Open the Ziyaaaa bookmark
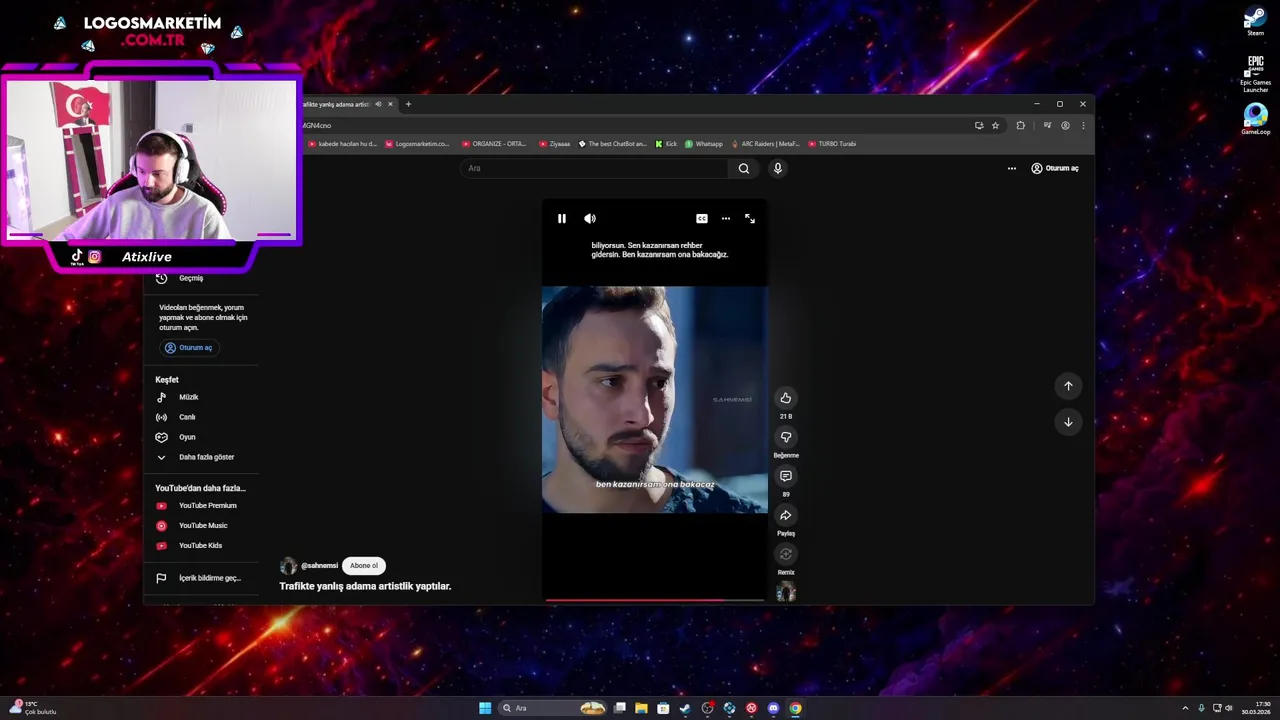The height and width of the screenshot is (720, 1280). tap(554, 144)
